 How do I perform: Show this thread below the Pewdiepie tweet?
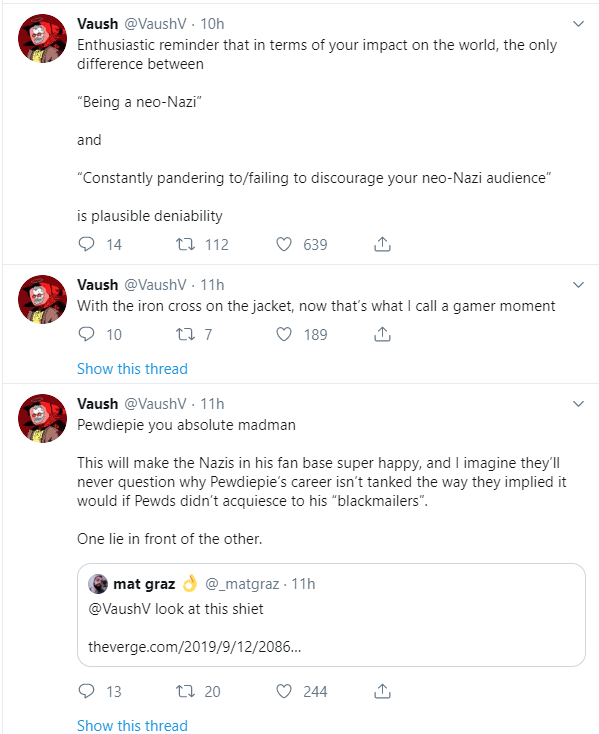click(x=132, y=725)
